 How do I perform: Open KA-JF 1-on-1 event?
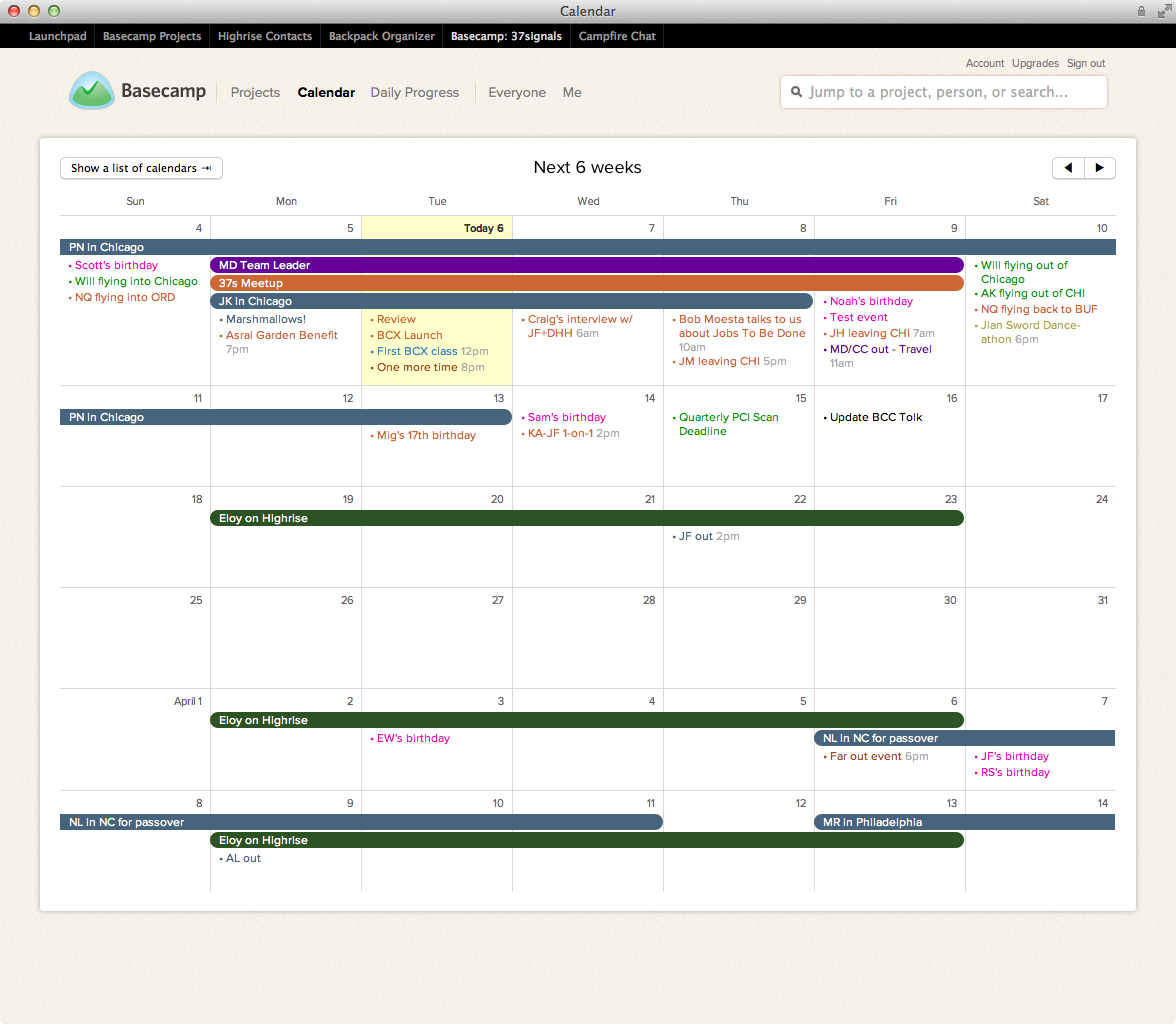[x=573, y=433]
